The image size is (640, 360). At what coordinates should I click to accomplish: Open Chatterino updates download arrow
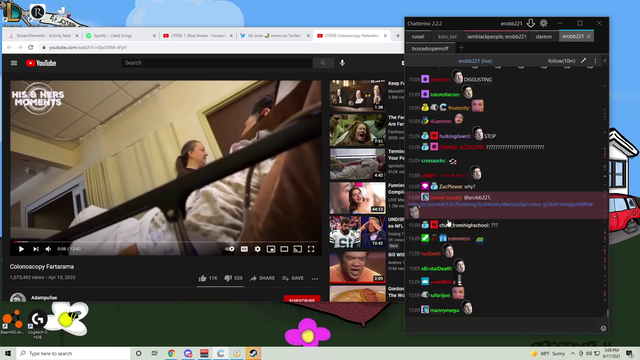(531, 23)
